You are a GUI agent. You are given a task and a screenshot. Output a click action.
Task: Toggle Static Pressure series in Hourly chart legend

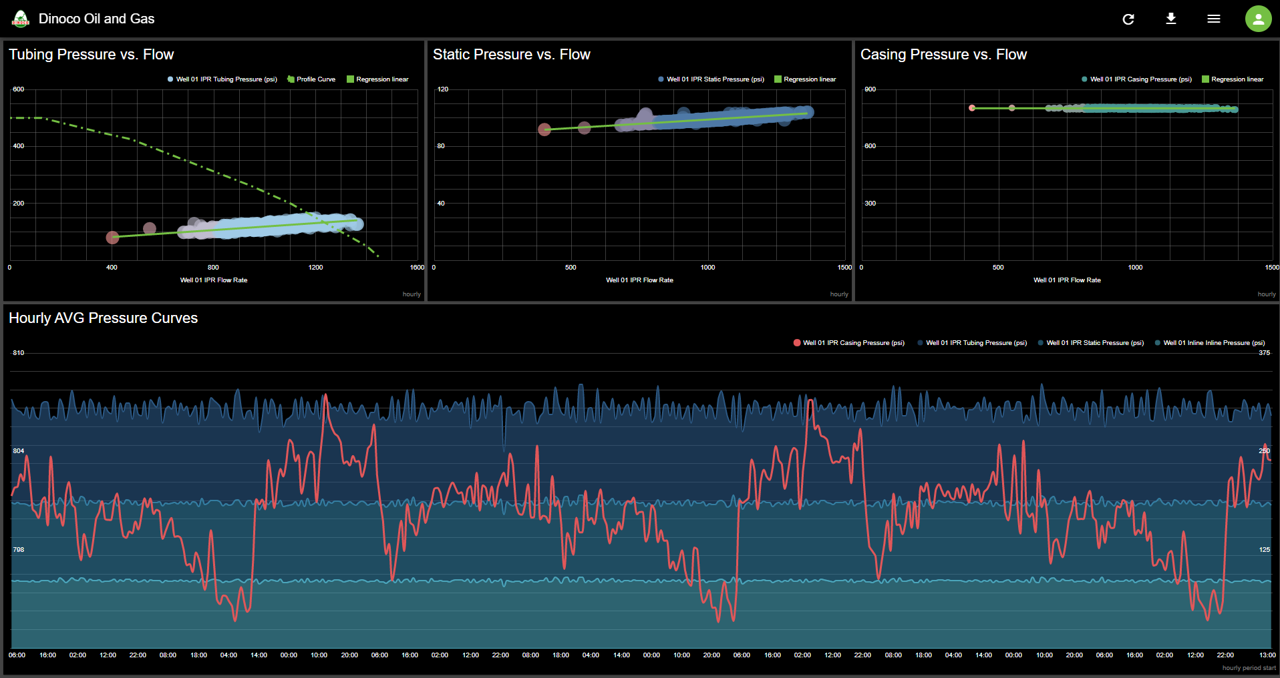point(1090,343)
